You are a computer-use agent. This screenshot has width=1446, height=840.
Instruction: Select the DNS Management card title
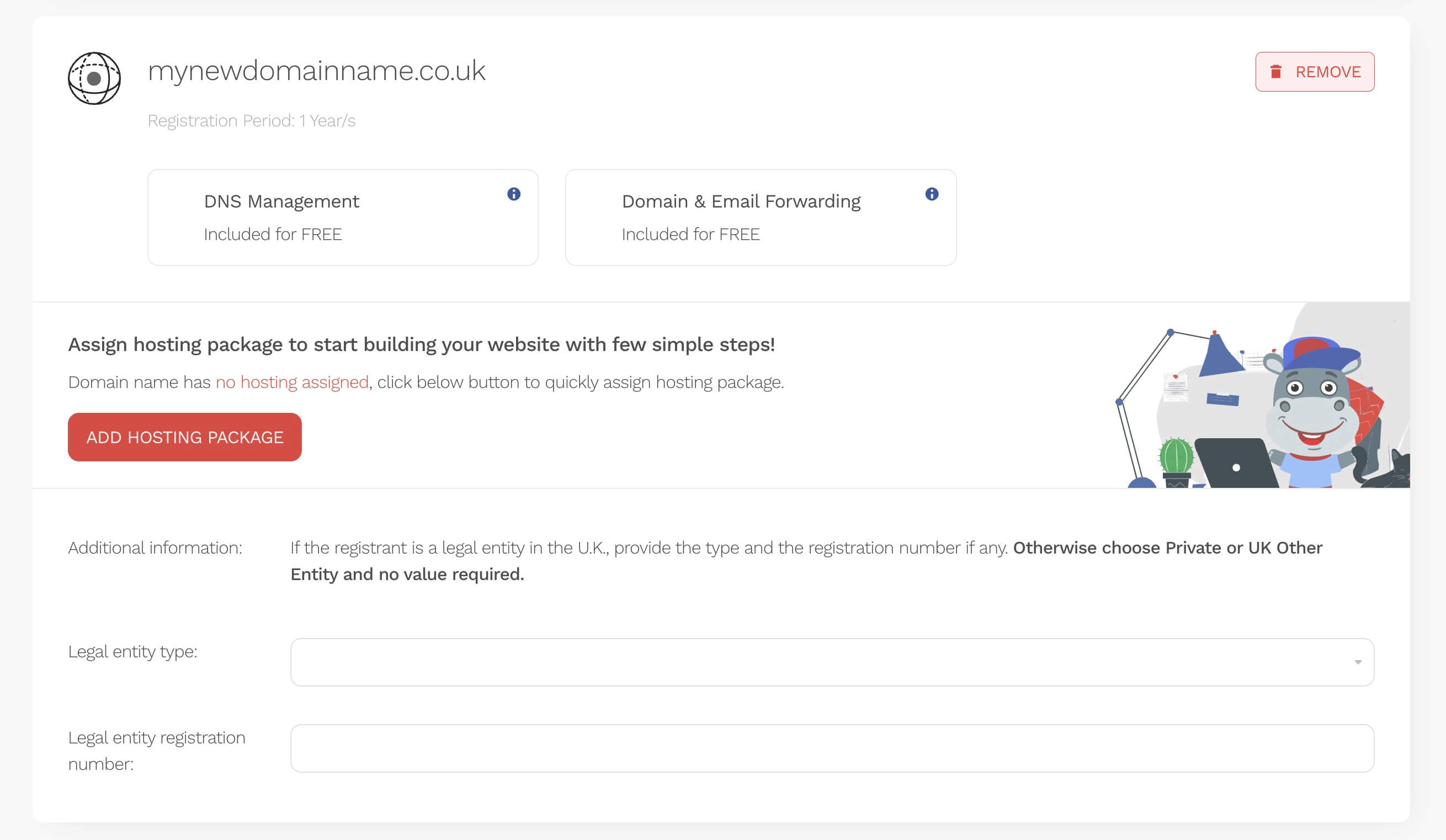click(281, 201)
